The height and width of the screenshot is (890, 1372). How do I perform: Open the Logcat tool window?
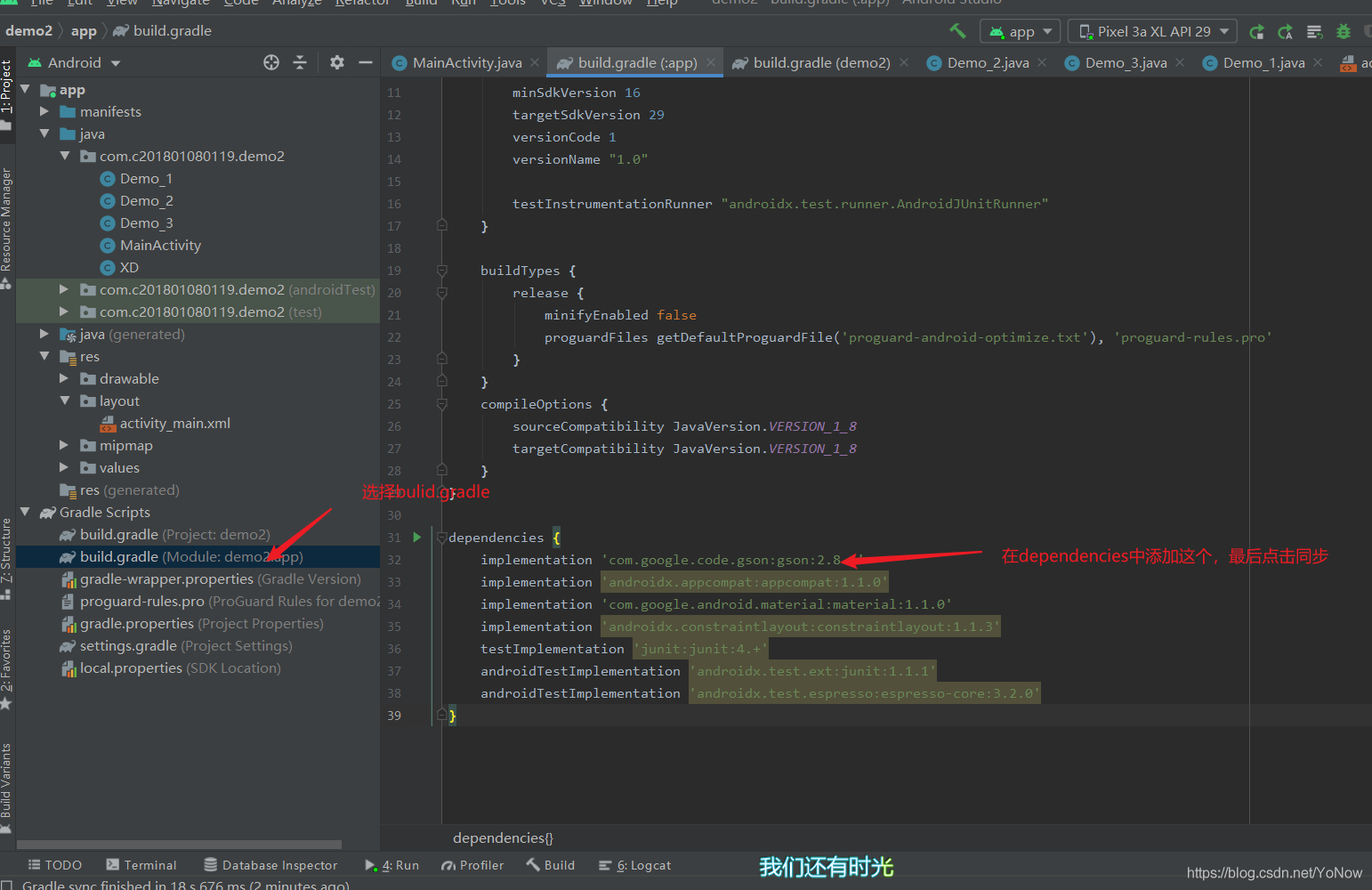click(x=634, y=865)
